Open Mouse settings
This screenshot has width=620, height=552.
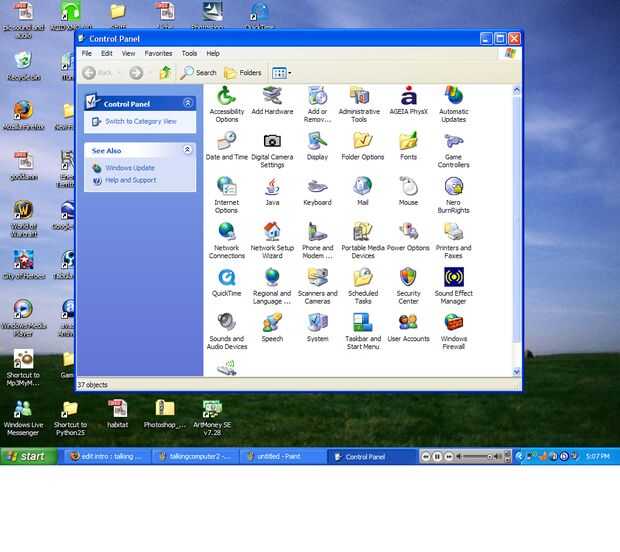[x=408, y=191]
